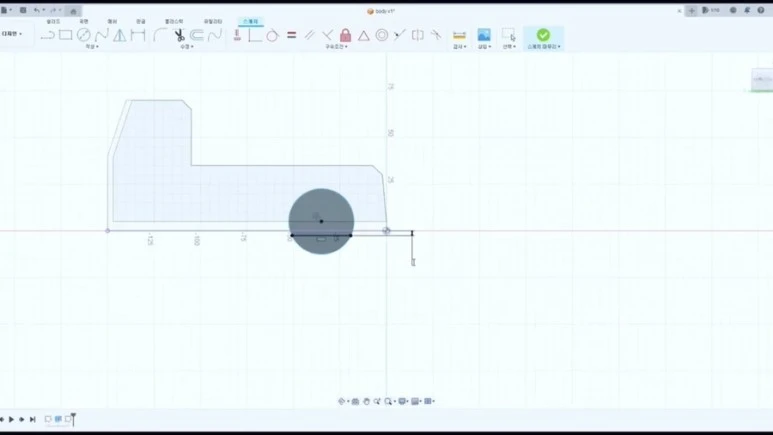The image size is (773, 435).
Task: Jump to end of timeline
Action: pos(33,419)
